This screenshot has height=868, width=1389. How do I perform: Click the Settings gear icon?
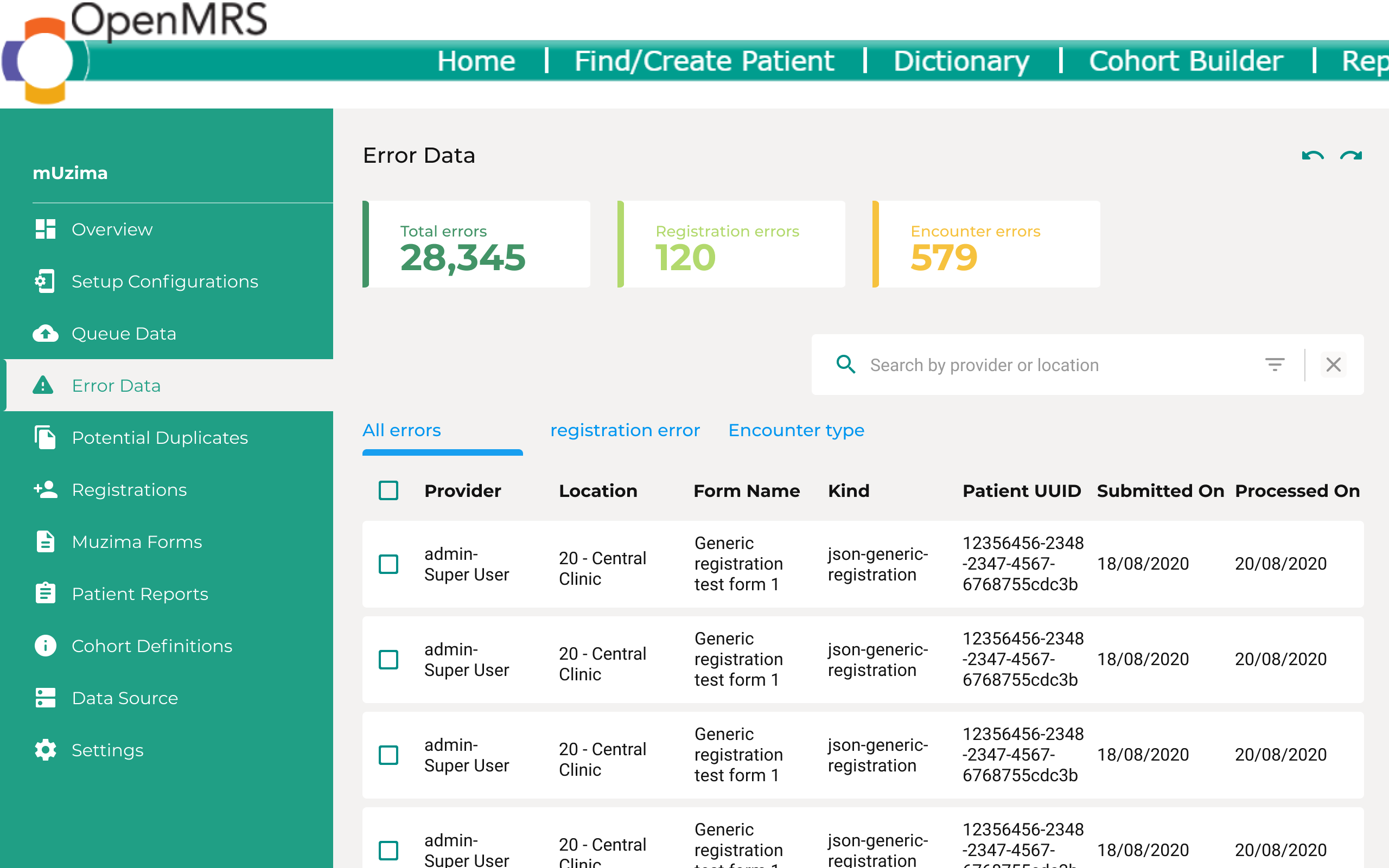click(x=46, y=750)
